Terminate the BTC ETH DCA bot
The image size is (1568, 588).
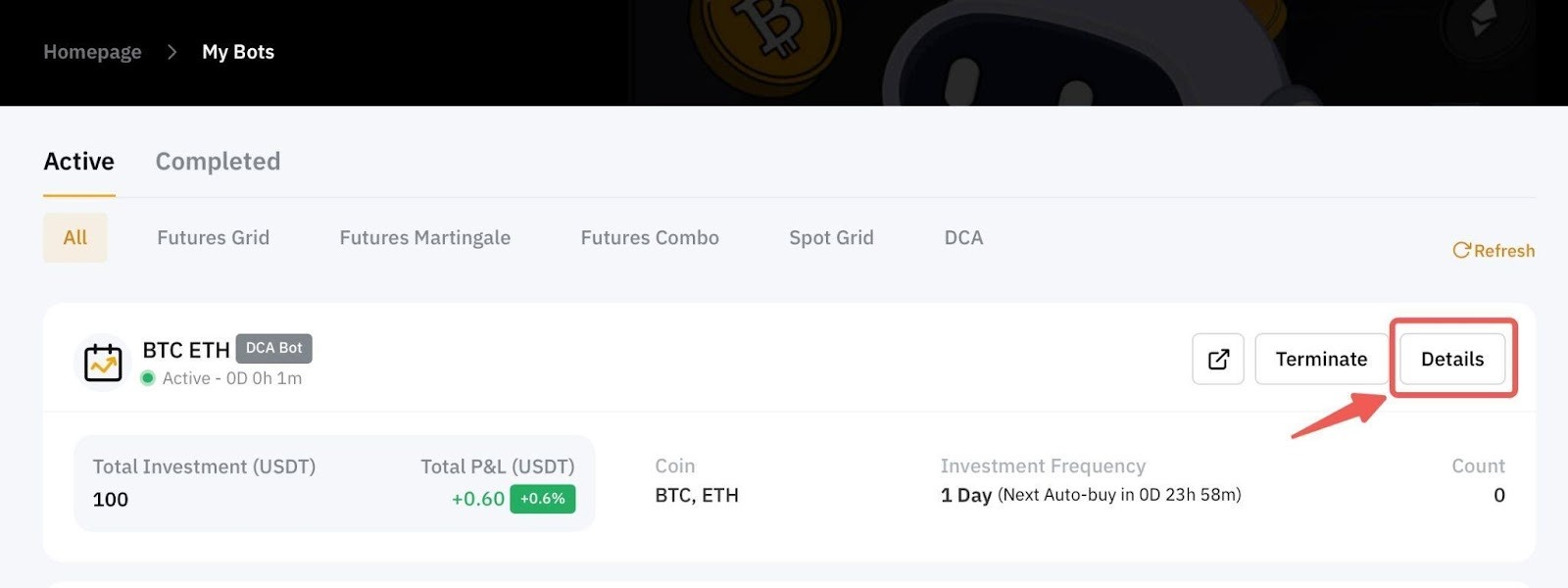tap(1321, 360)
